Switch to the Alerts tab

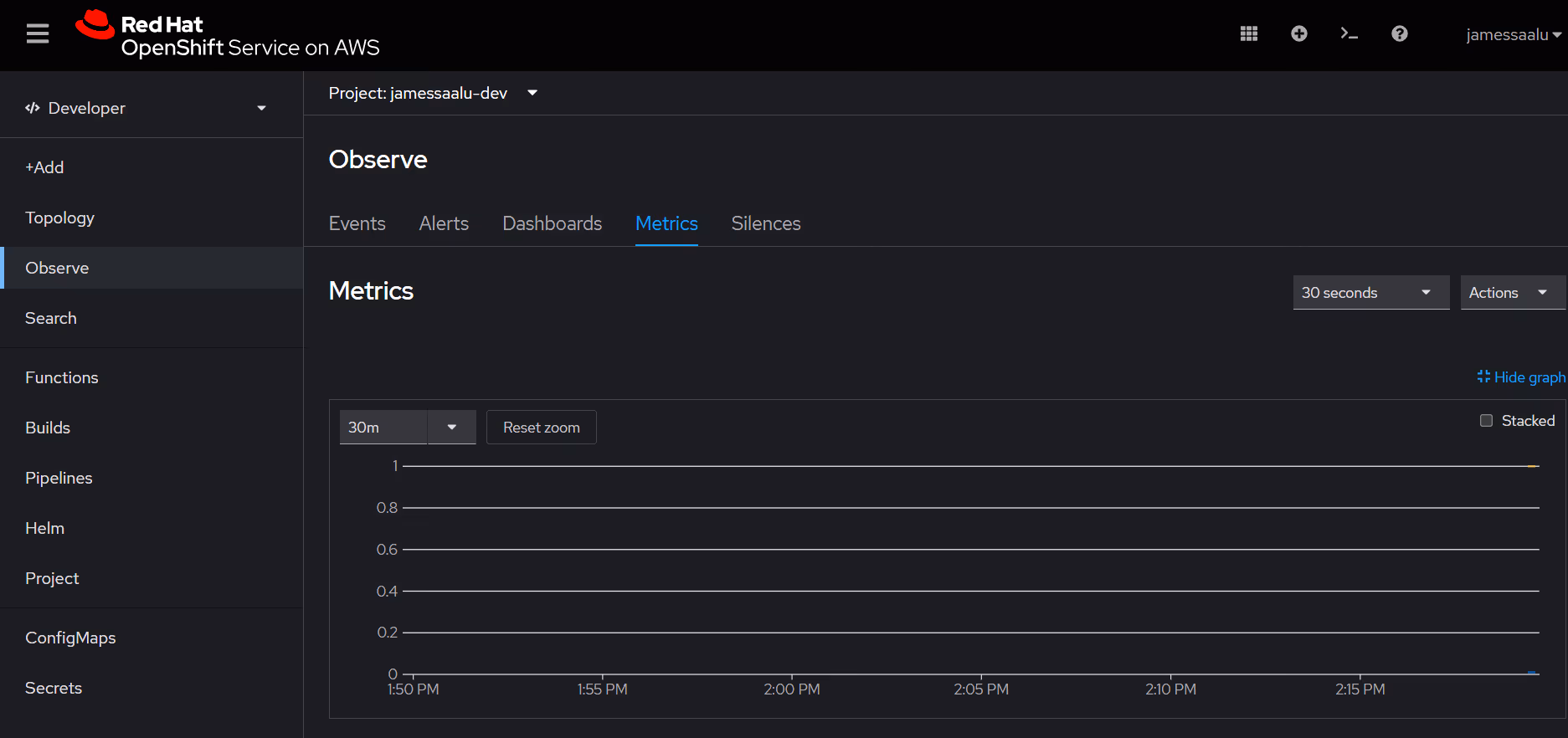coord(444,223)
